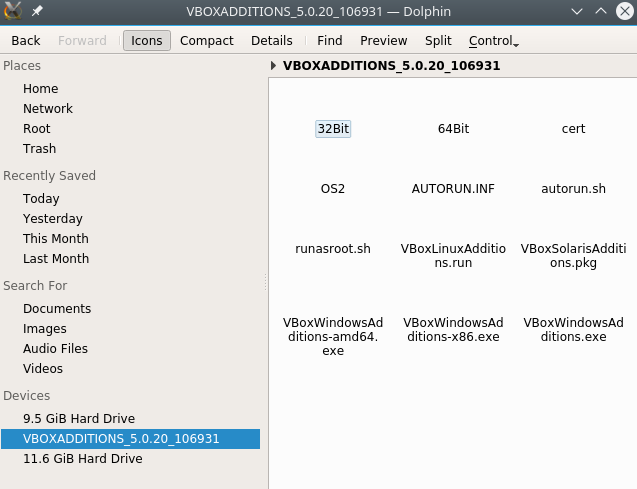The image size is (637, 489).
Task: Pin window using the title bar pin icon
Action: click(38, 11)
